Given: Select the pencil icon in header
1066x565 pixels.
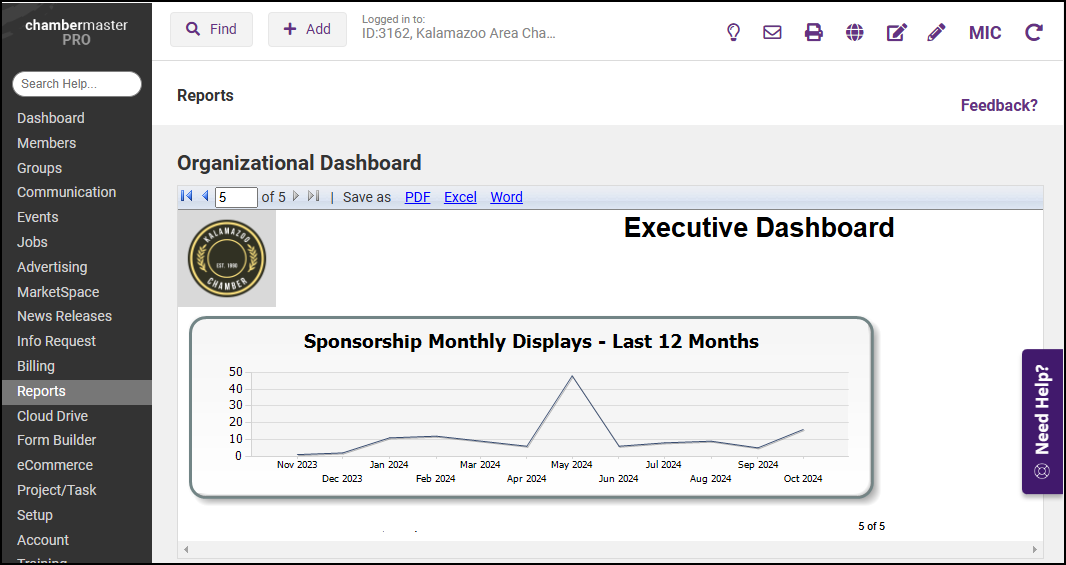Looking at the screenshot, I should point(936,32).
